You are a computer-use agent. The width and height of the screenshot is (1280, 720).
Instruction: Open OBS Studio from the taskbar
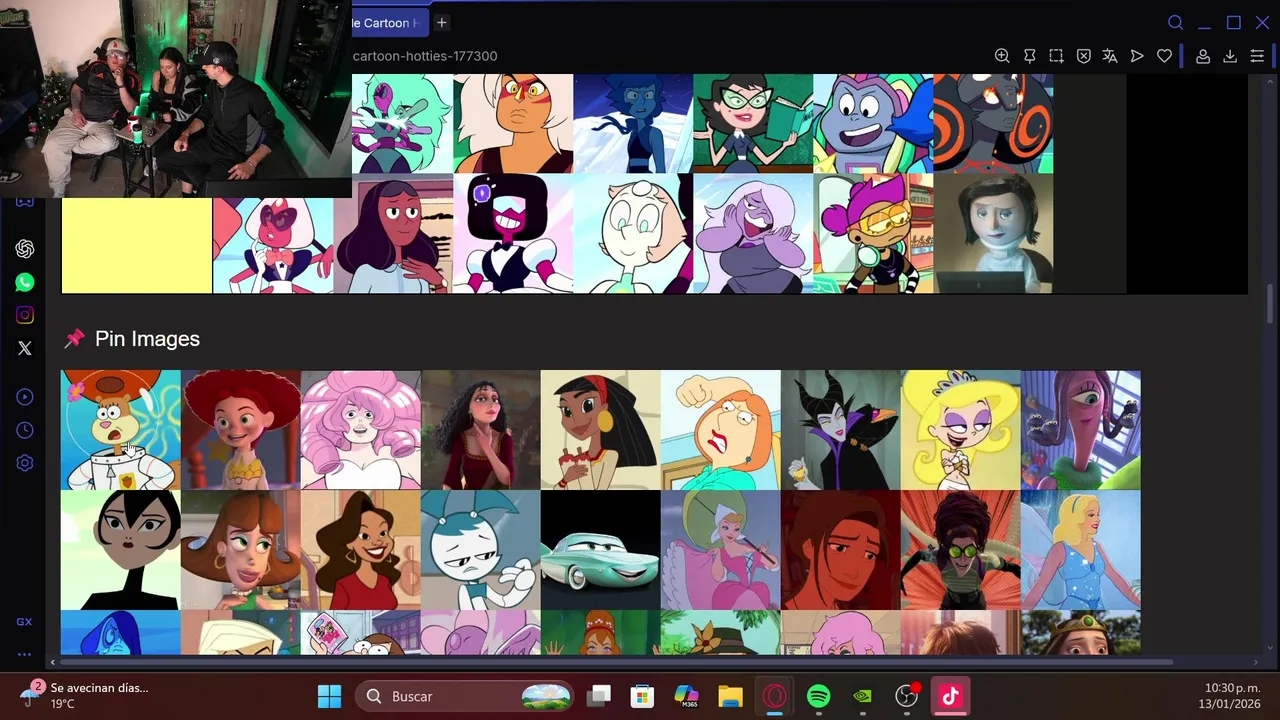coord(906,696)
